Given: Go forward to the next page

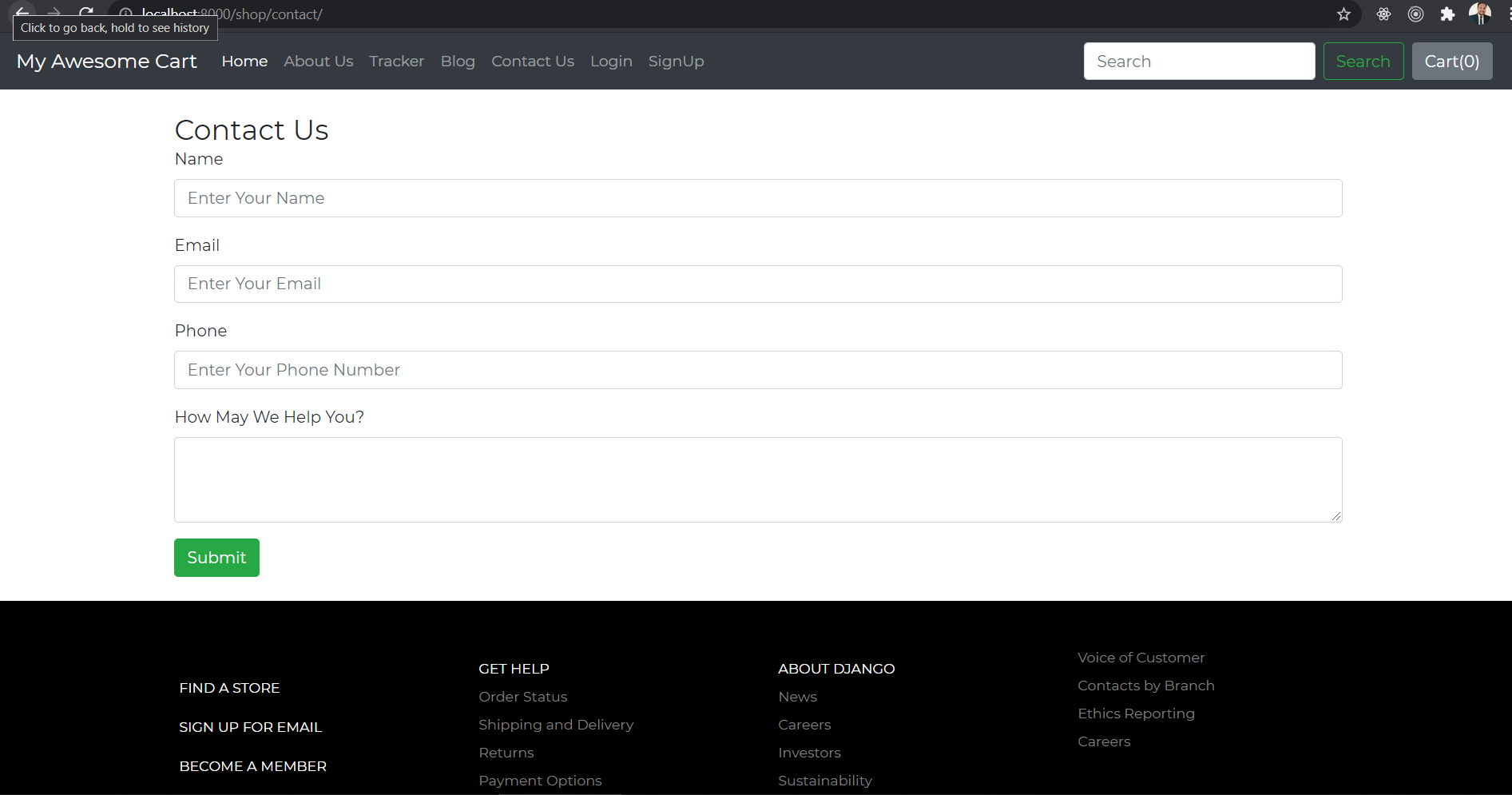Looking at the screenshot, I should 54,14.
